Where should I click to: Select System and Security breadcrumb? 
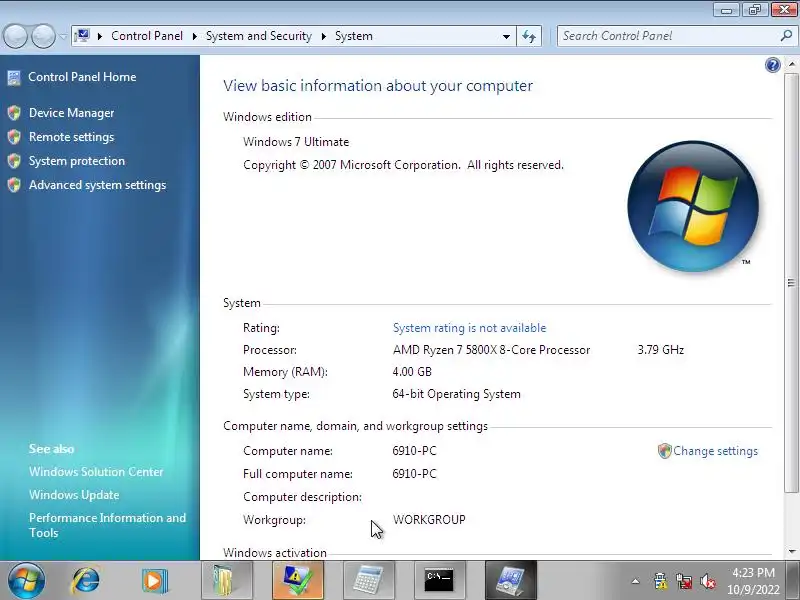259,36
